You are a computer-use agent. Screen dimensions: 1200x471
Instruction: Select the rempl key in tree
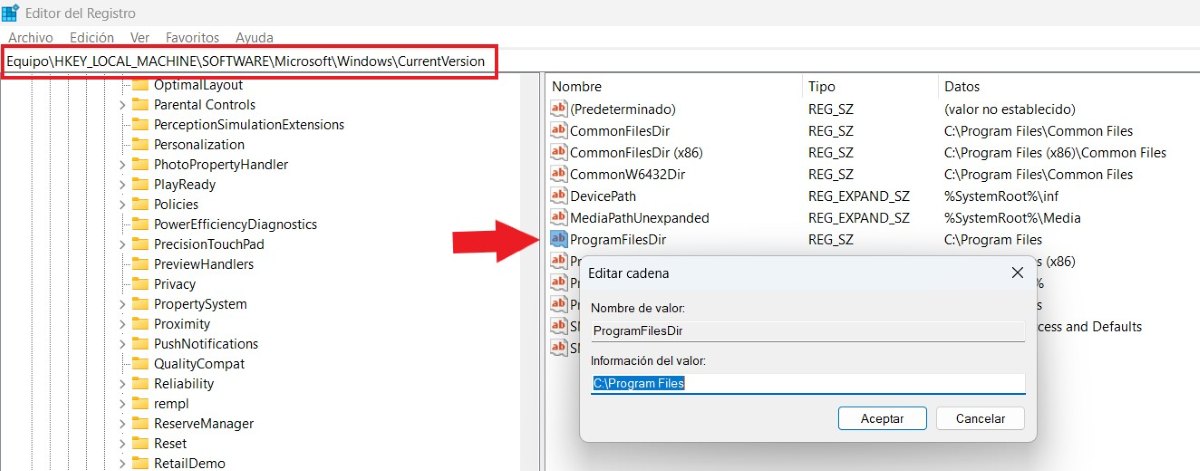[171, 403]
